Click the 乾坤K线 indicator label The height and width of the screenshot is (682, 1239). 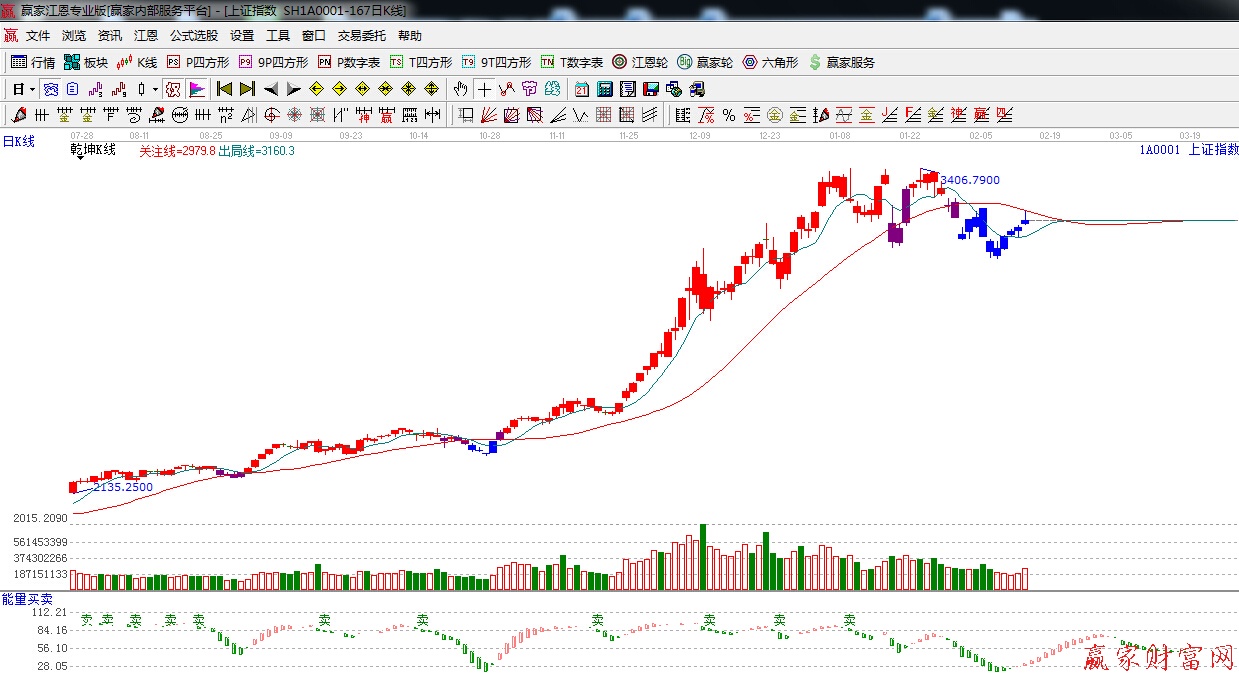point(93,150)
